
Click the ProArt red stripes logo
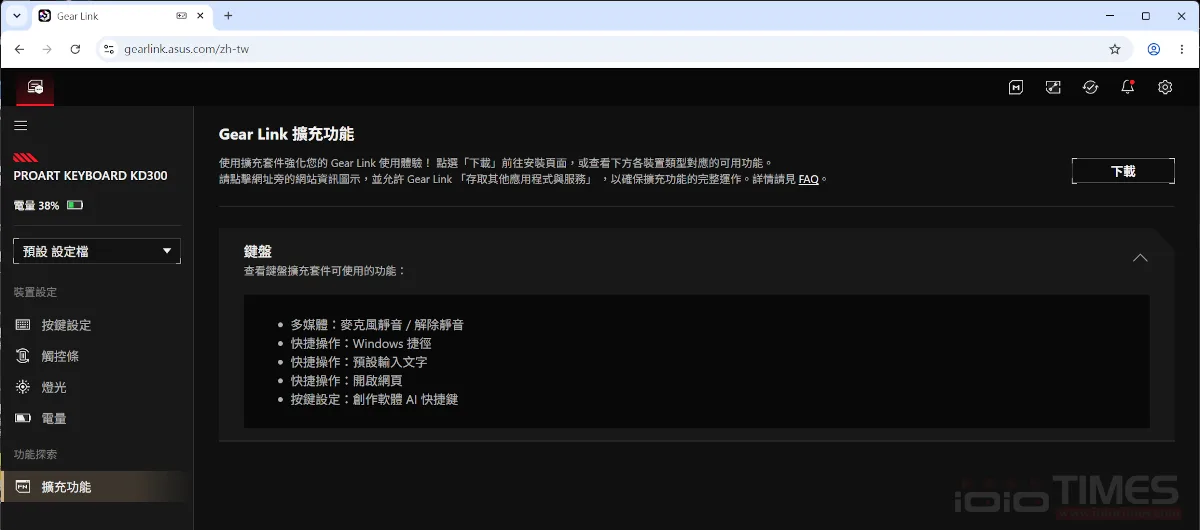(26, 158)
